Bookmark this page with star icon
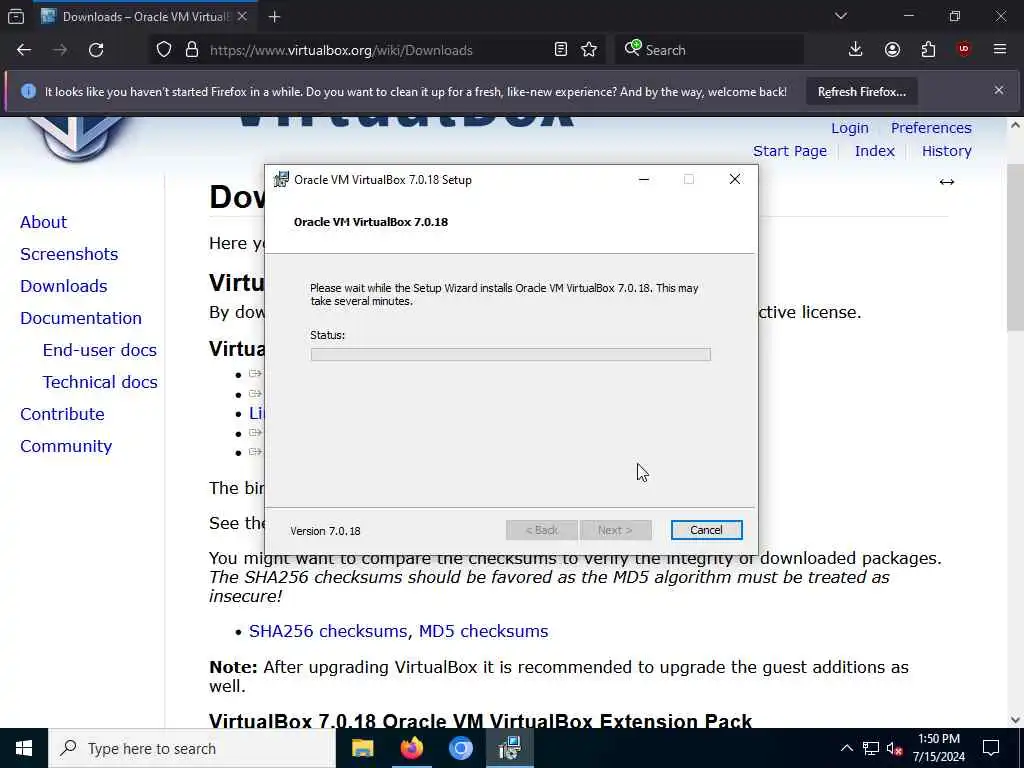This screenshot has width=1024, height=768. click(x=589, y=50)
